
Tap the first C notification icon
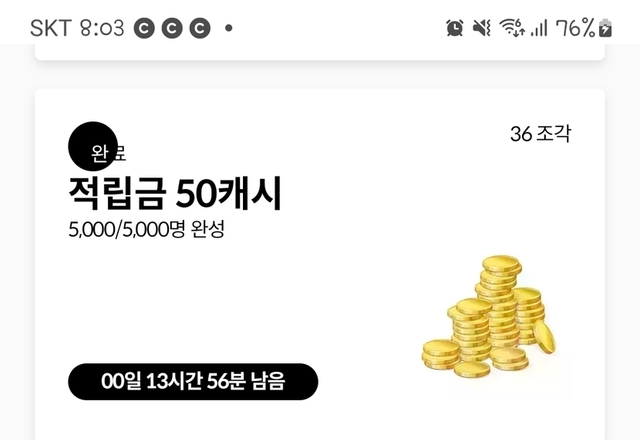tap(144, 28)
